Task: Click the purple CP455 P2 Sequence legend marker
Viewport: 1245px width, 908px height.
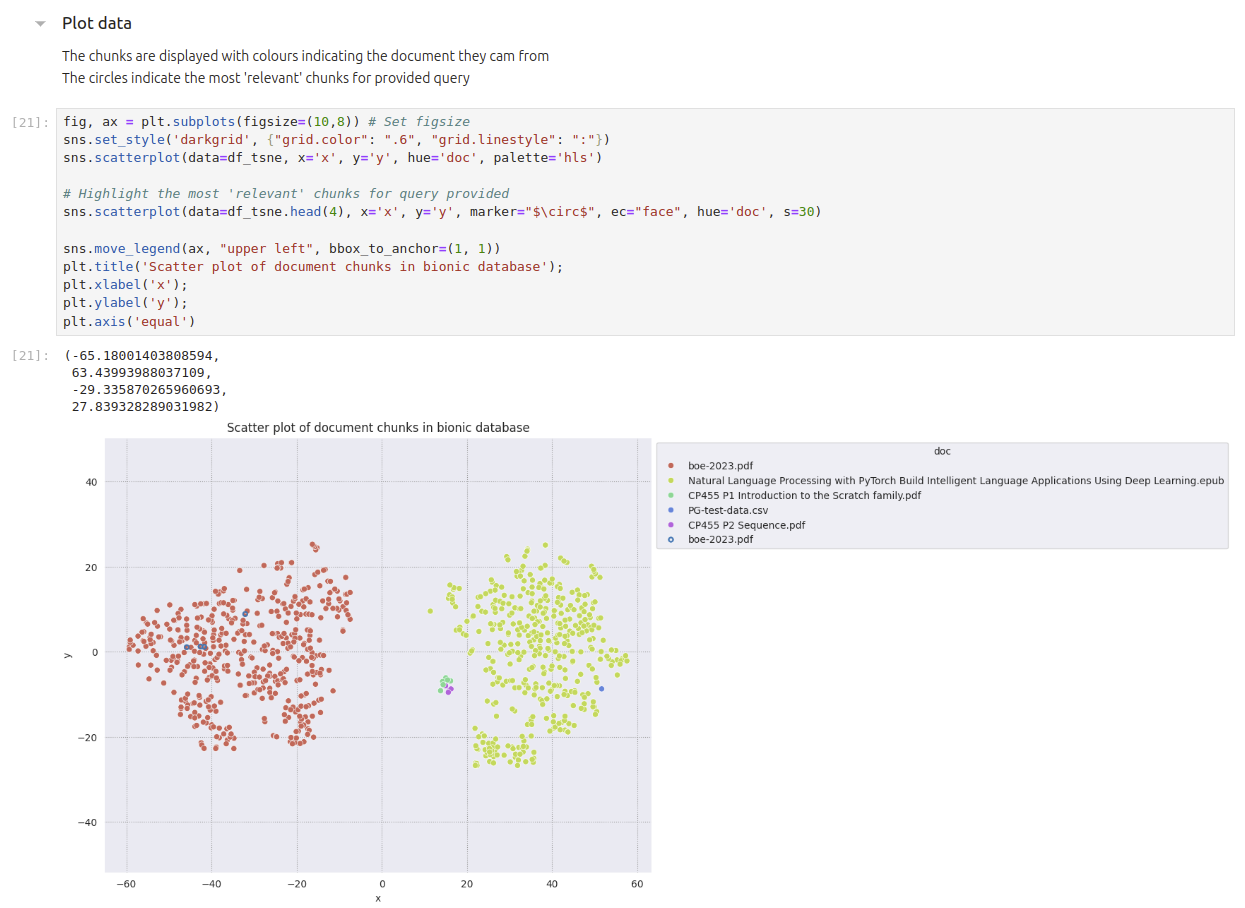Action: point(671,525)
